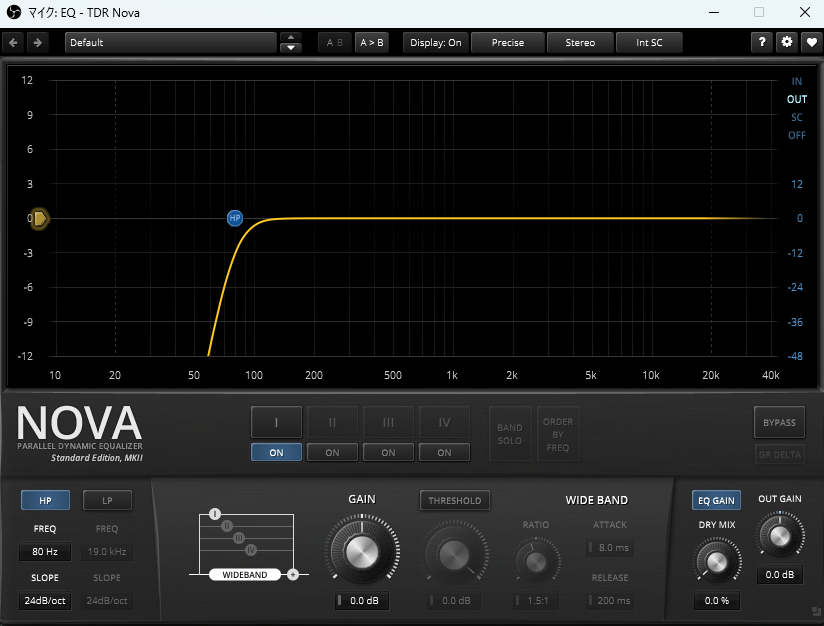Select the WIDEBAND label
This screenshot has width=824, height=626.
(x=244, y=574)
